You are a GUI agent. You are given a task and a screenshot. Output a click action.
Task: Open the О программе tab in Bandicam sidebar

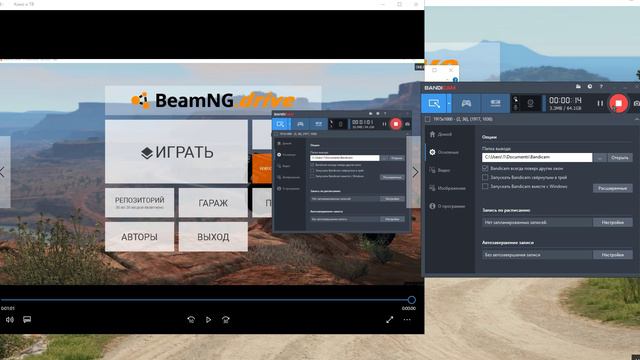(x=447, y=206)
